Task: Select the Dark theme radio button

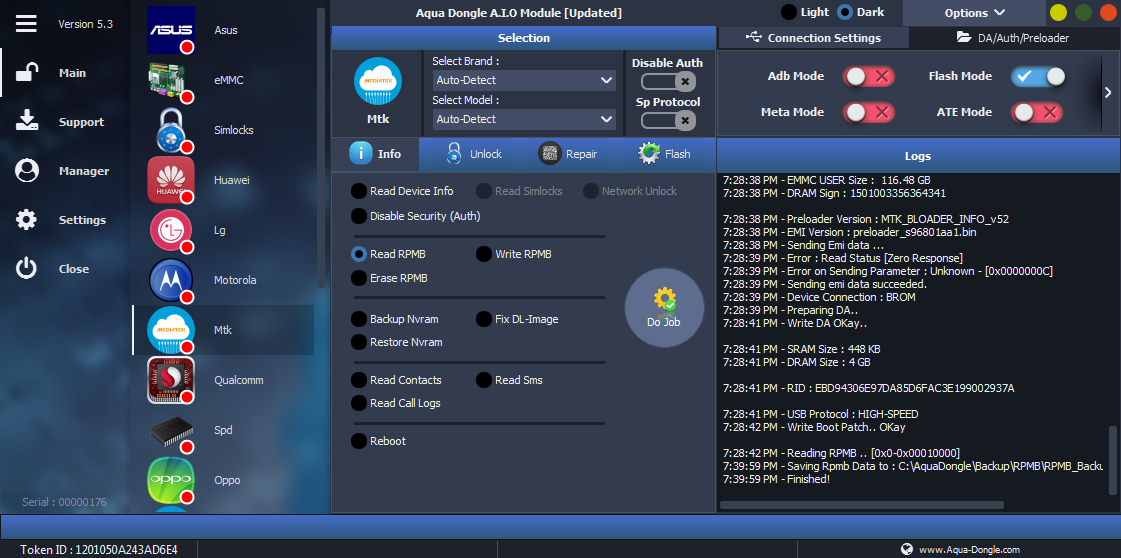Action: tap(845, 12)
